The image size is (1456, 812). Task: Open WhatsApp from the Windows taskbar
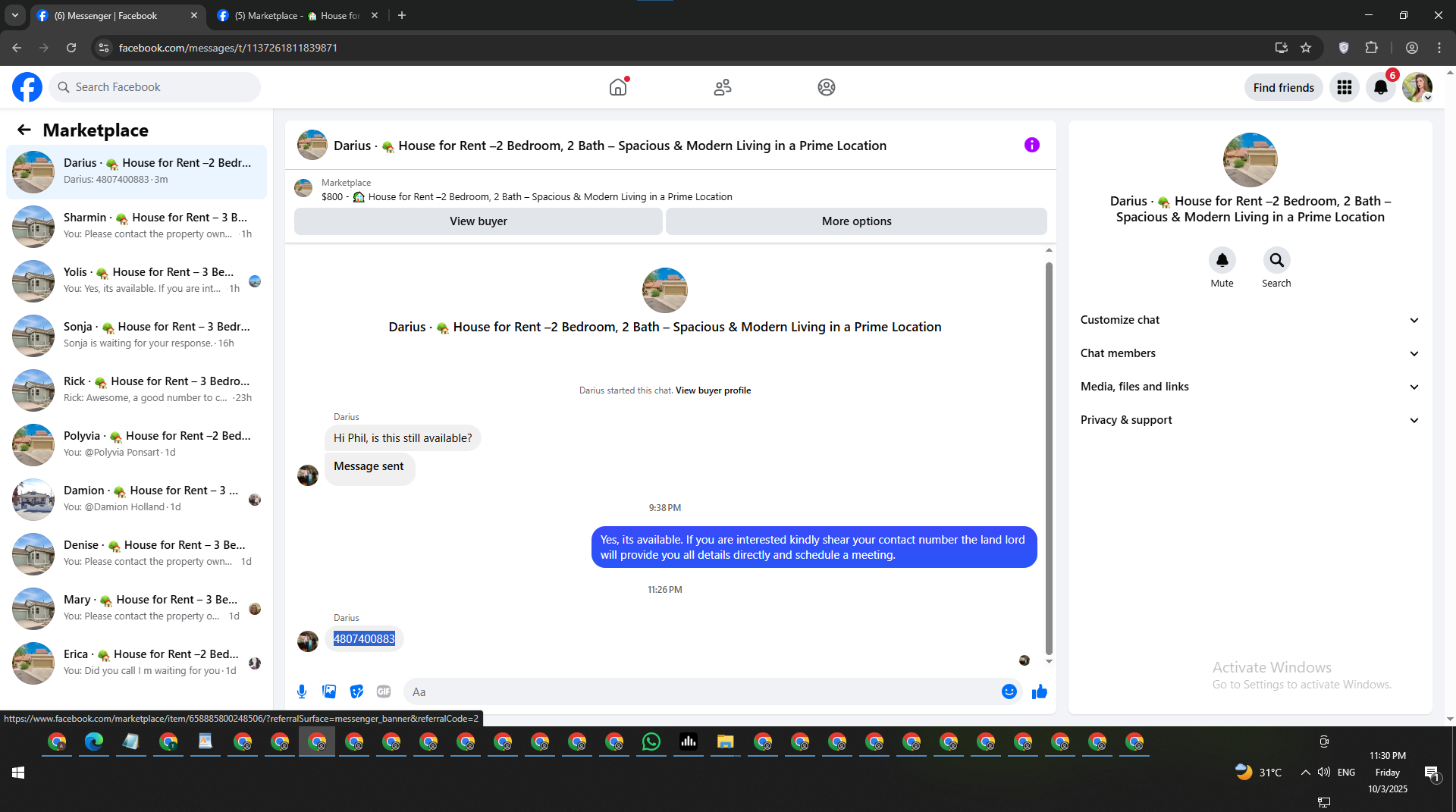(651, 741)
